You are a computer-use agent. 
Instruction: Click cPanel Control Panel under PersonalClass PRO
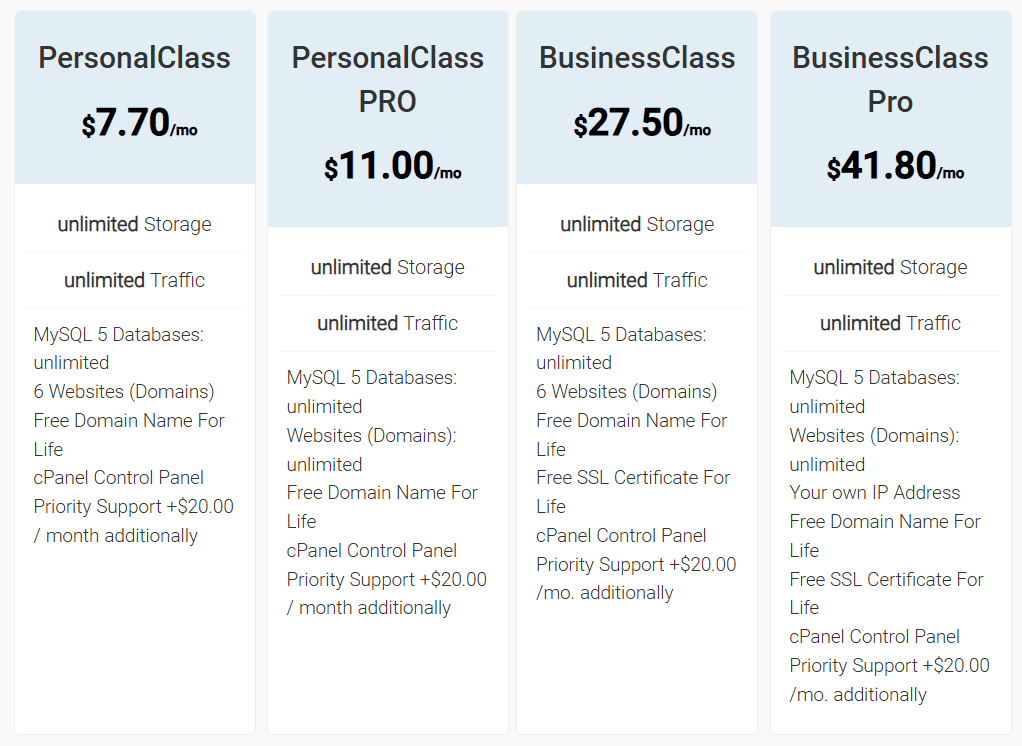pyautogui.click(x=371, y=550)
